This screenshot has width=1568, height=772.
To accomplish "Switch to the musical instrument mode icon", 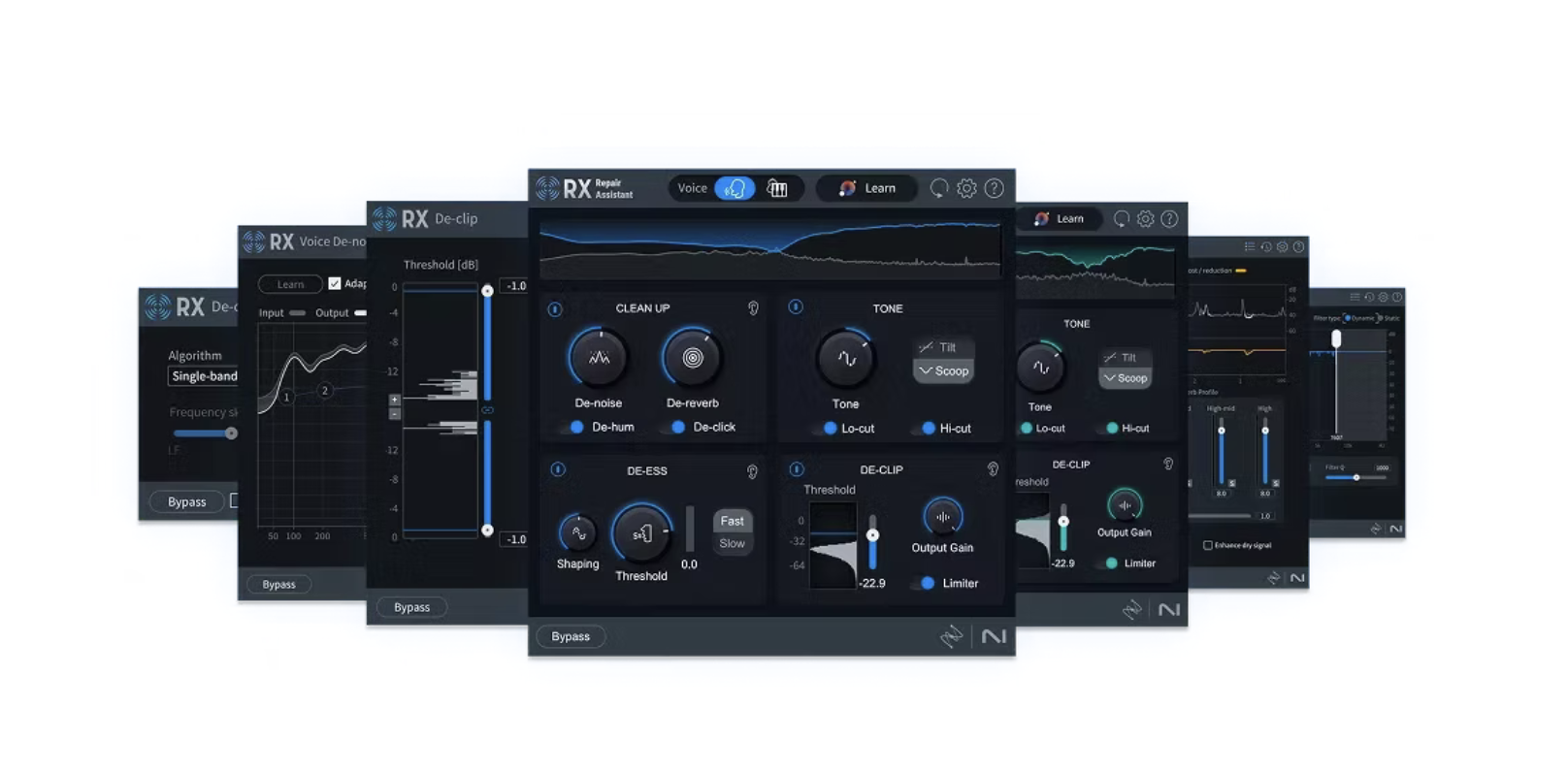I will (x=777, y=188).
